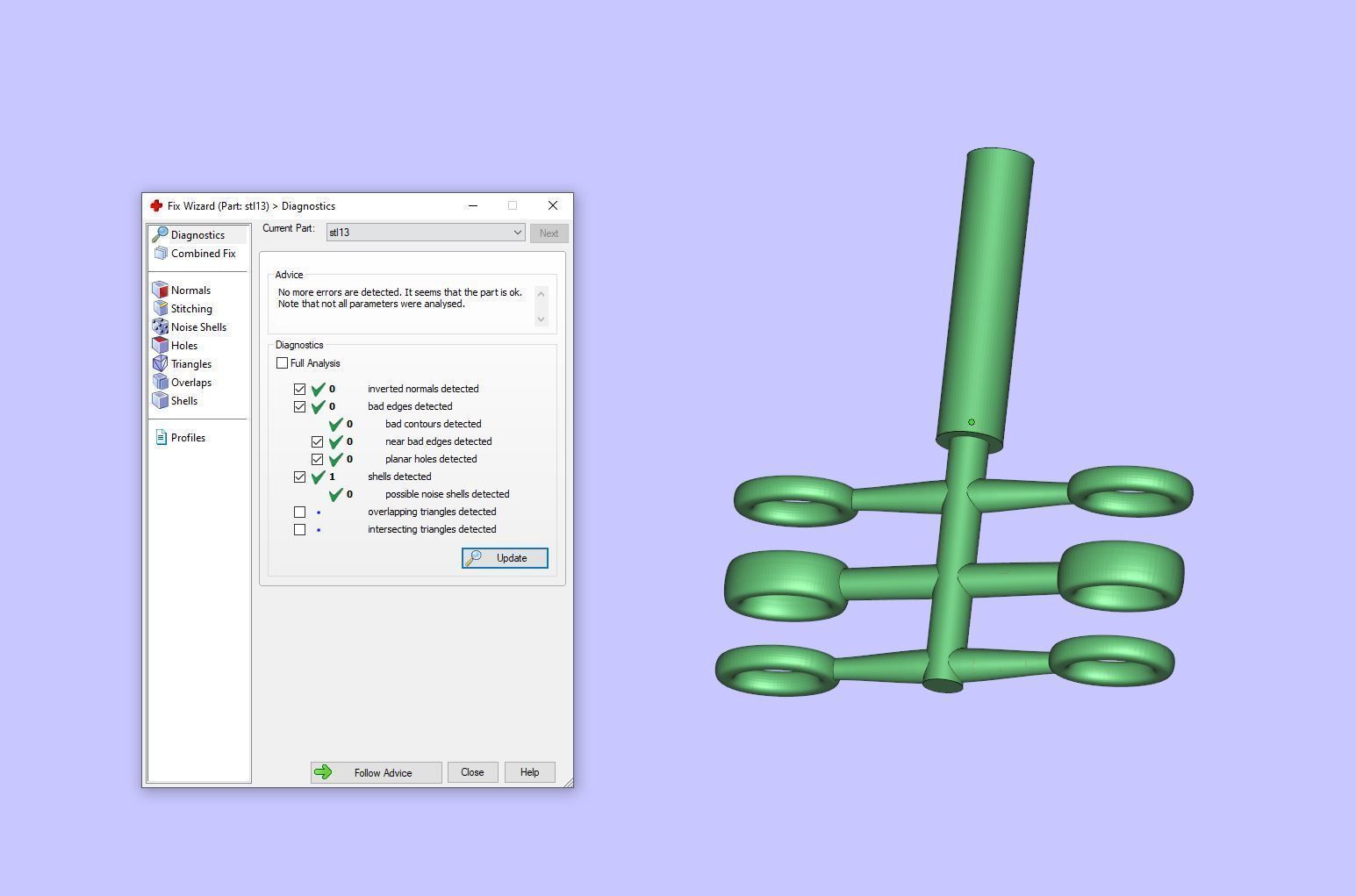The image size is (1356, 896).
Task: Click the Close button
Action: (x=472, y=772)
